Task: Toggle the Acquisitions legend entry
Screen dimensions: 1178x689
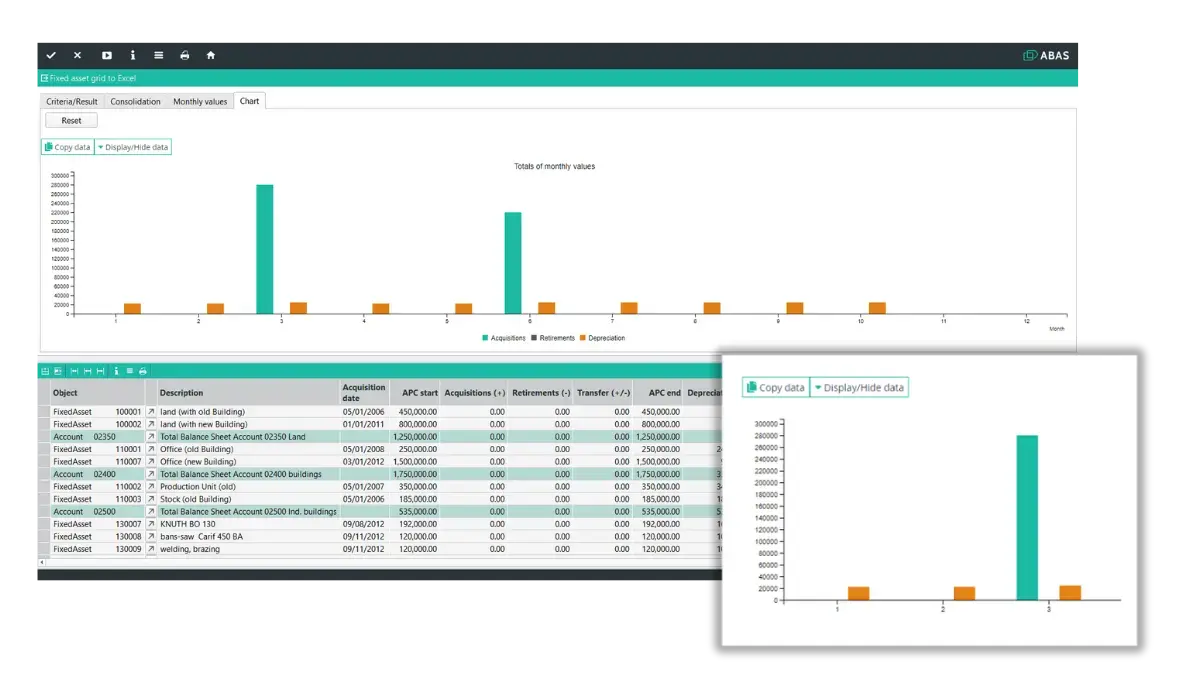Action: (x=503, y=338)
